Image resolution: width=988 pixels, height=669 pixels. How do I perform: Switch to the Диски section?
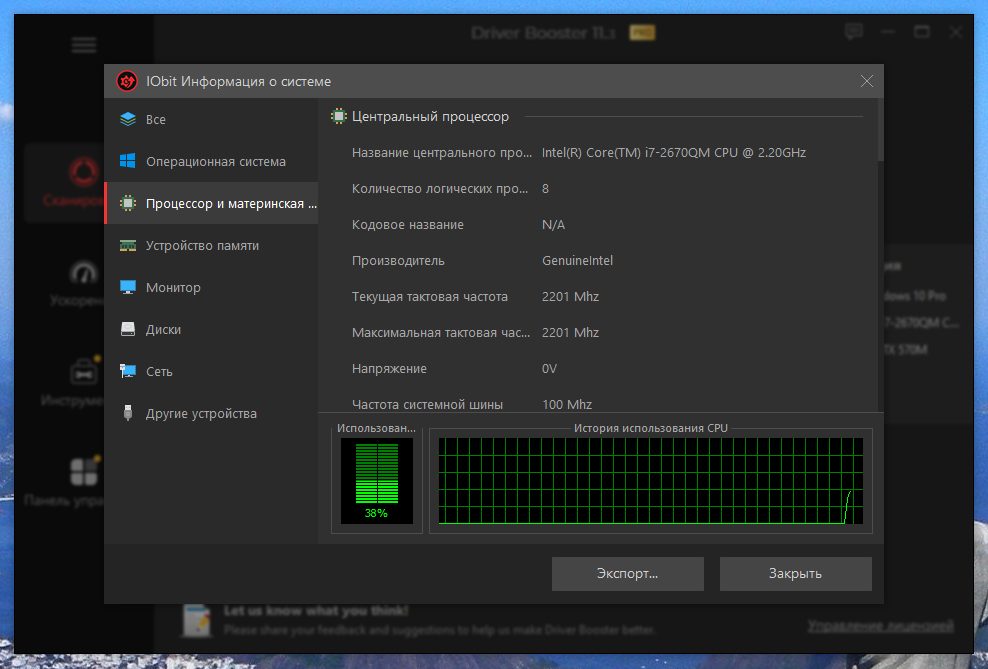pos(211,329)
